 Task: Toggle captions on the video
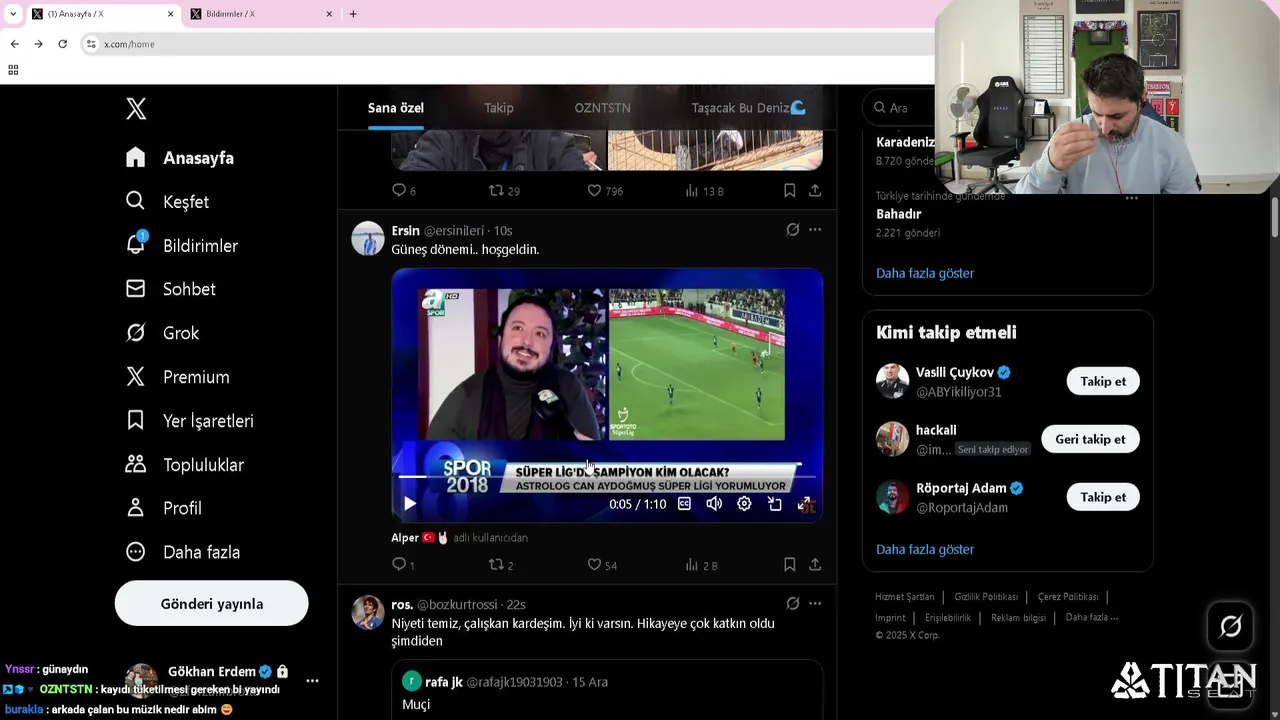[x=684, y=504]
